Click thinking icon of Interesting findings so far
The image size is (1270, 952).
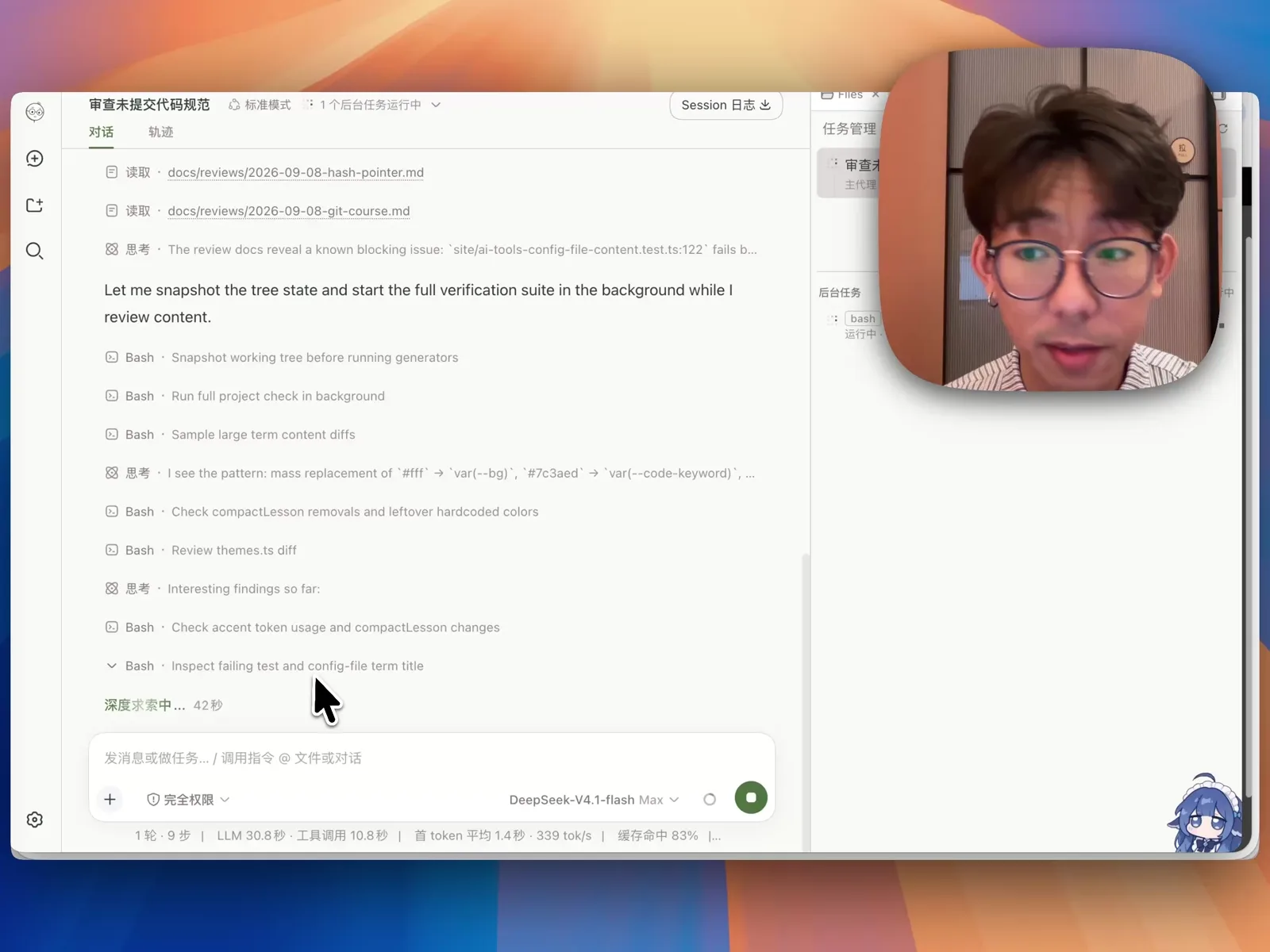(x=112, y=589)
